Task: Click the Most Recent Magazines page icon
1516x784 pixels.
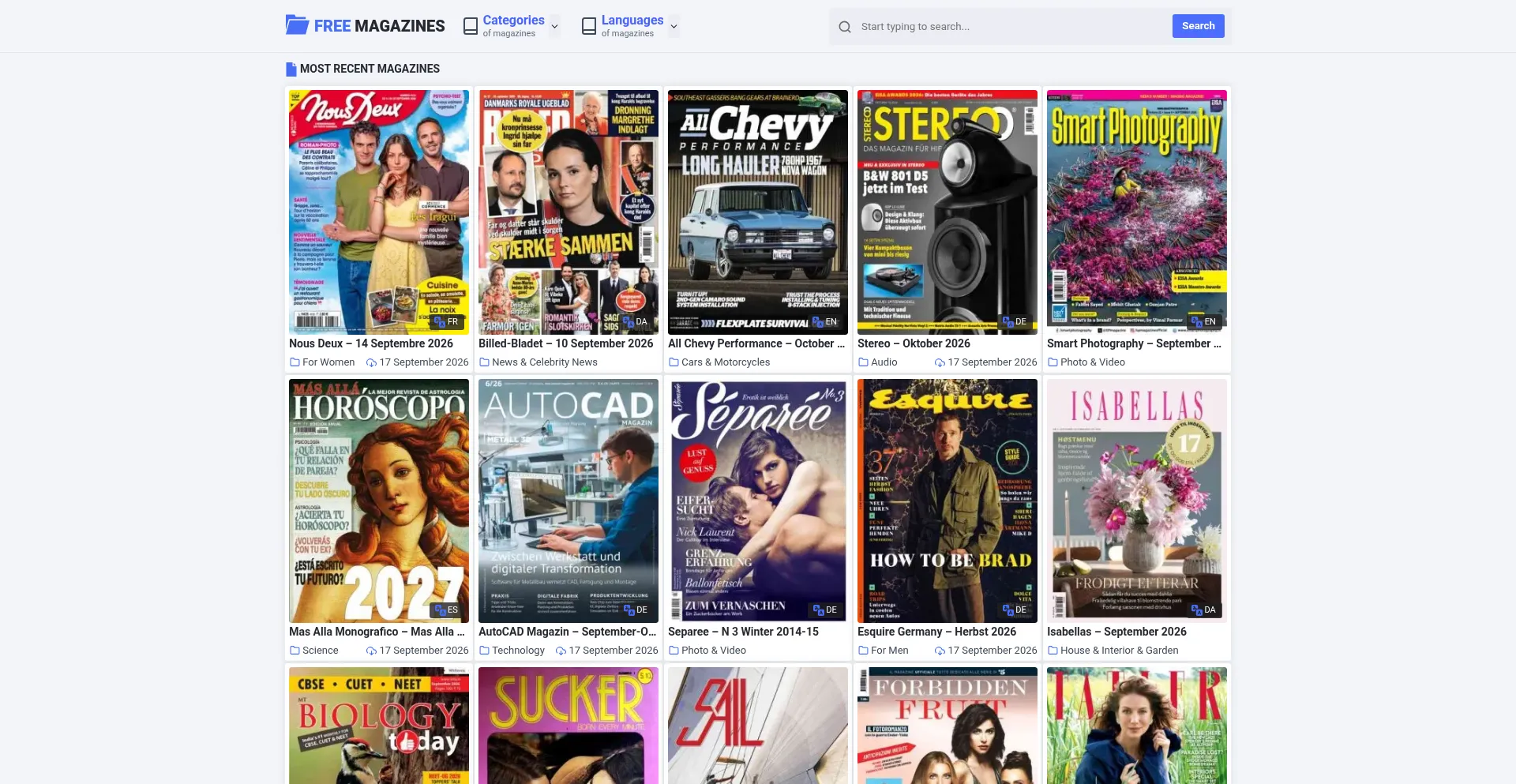Action: (291, 69)
